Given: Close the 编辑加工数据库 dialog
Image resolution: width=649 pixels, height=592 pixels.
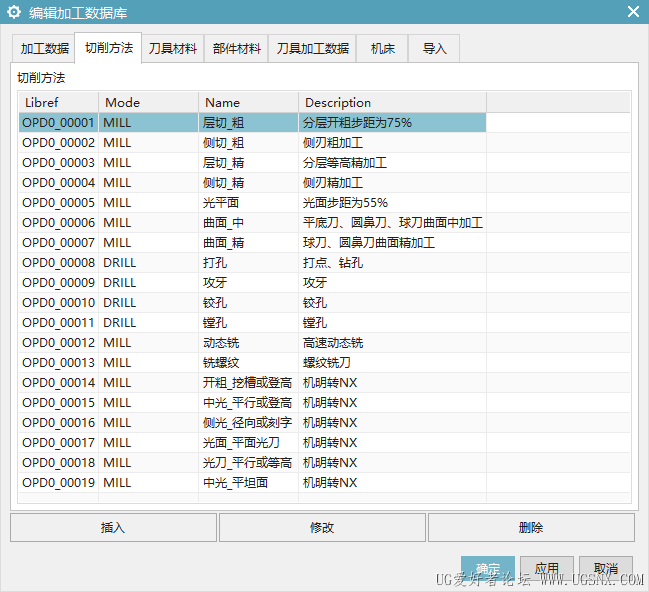Looking at the screenshot, I should (633, 12).
